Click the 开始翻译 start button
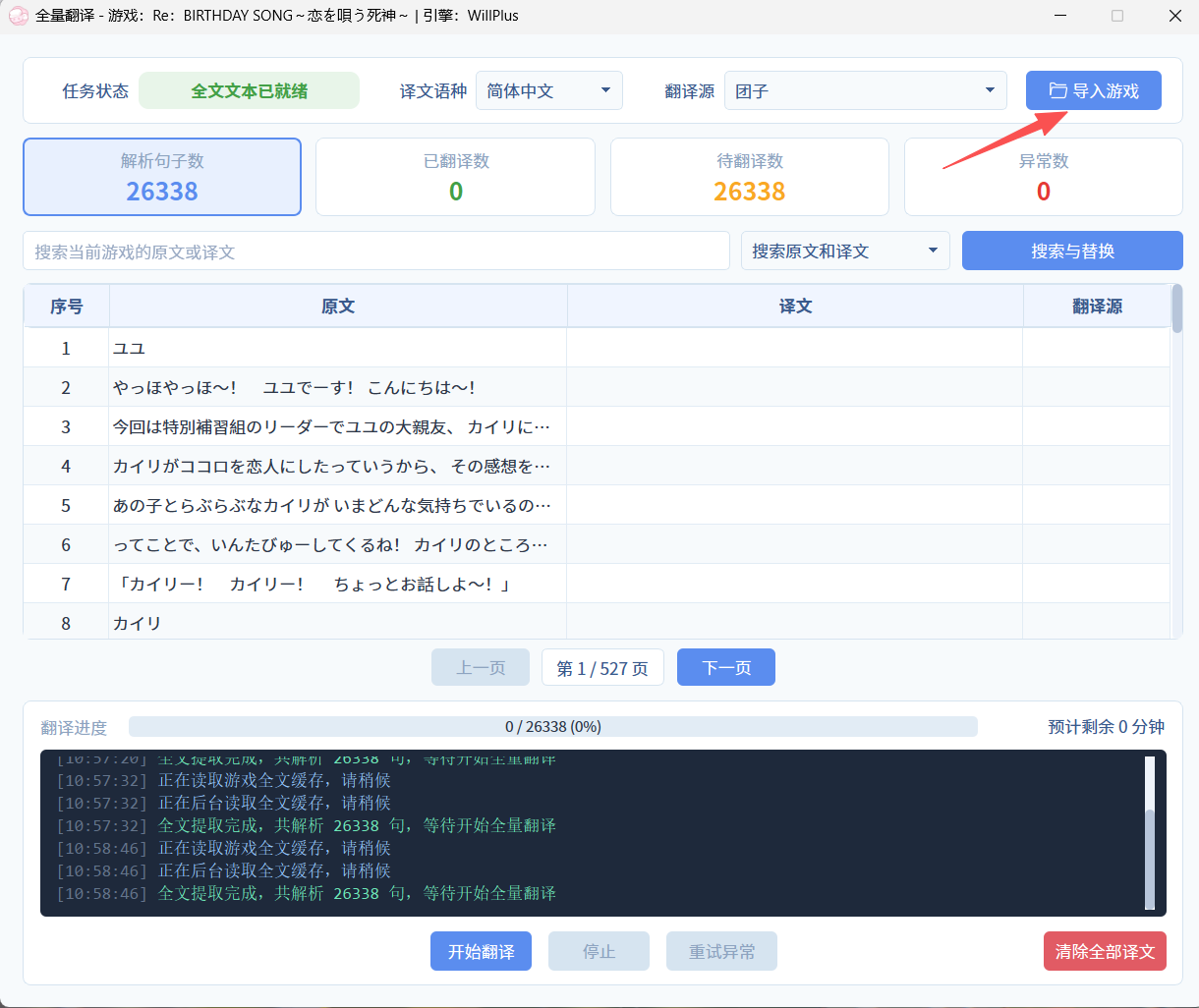Screen dimensions: 1199x1008 (481, 951)
